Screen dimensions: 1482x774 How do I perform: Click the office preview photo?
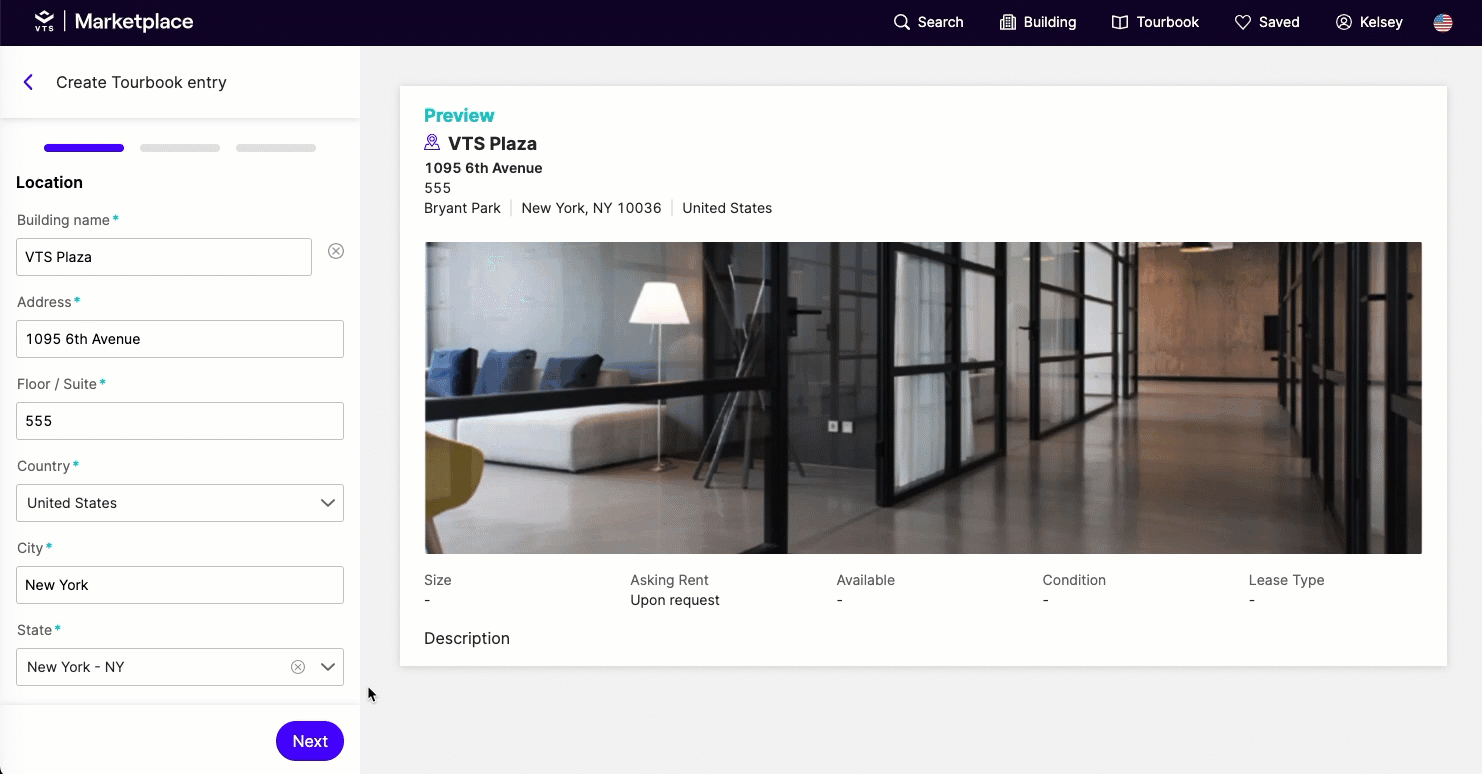click(923, 398)
